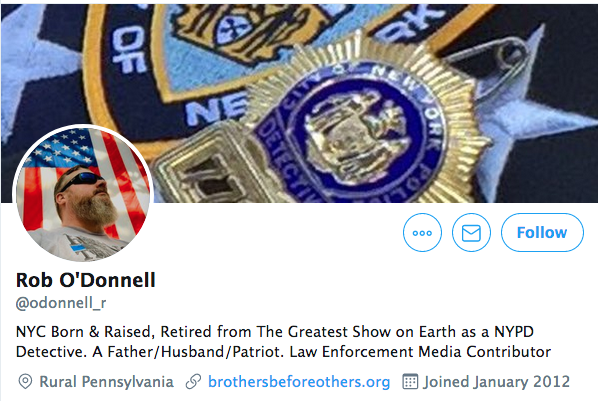The height and width of the screenshot is (401, 598).
Task: Click the chain link icon
Action: click(193, 382)
